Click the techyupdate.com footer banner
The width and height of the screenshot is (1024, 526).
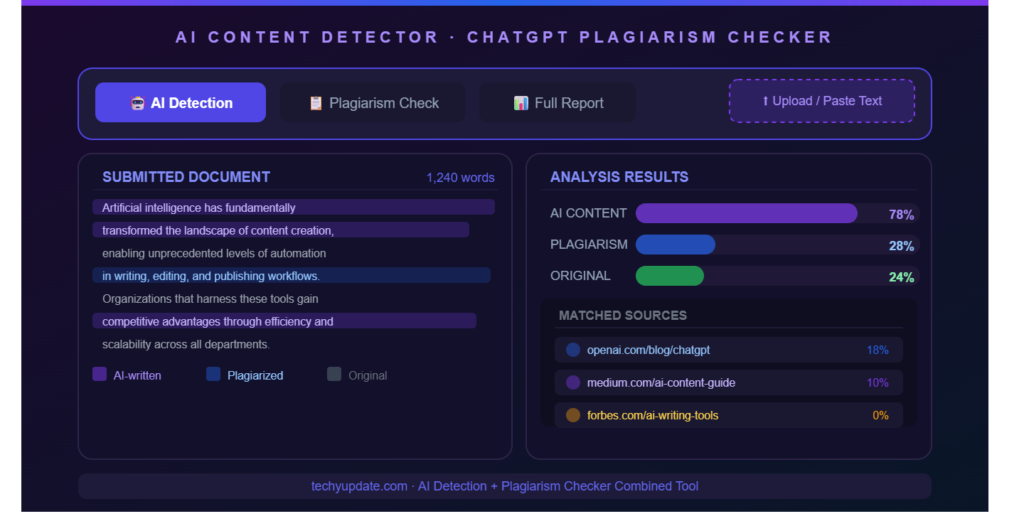point(504,486)
